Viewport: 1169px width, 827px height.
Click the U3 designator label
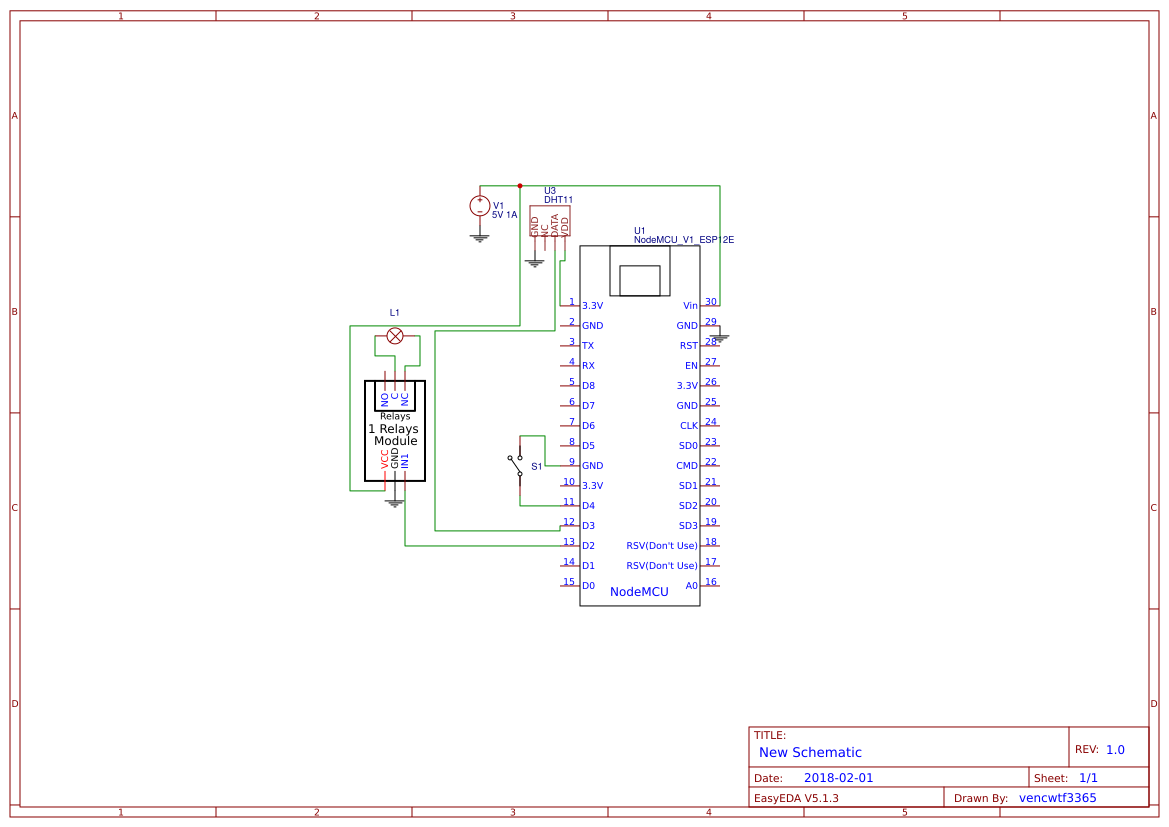(x=549, y=191)
